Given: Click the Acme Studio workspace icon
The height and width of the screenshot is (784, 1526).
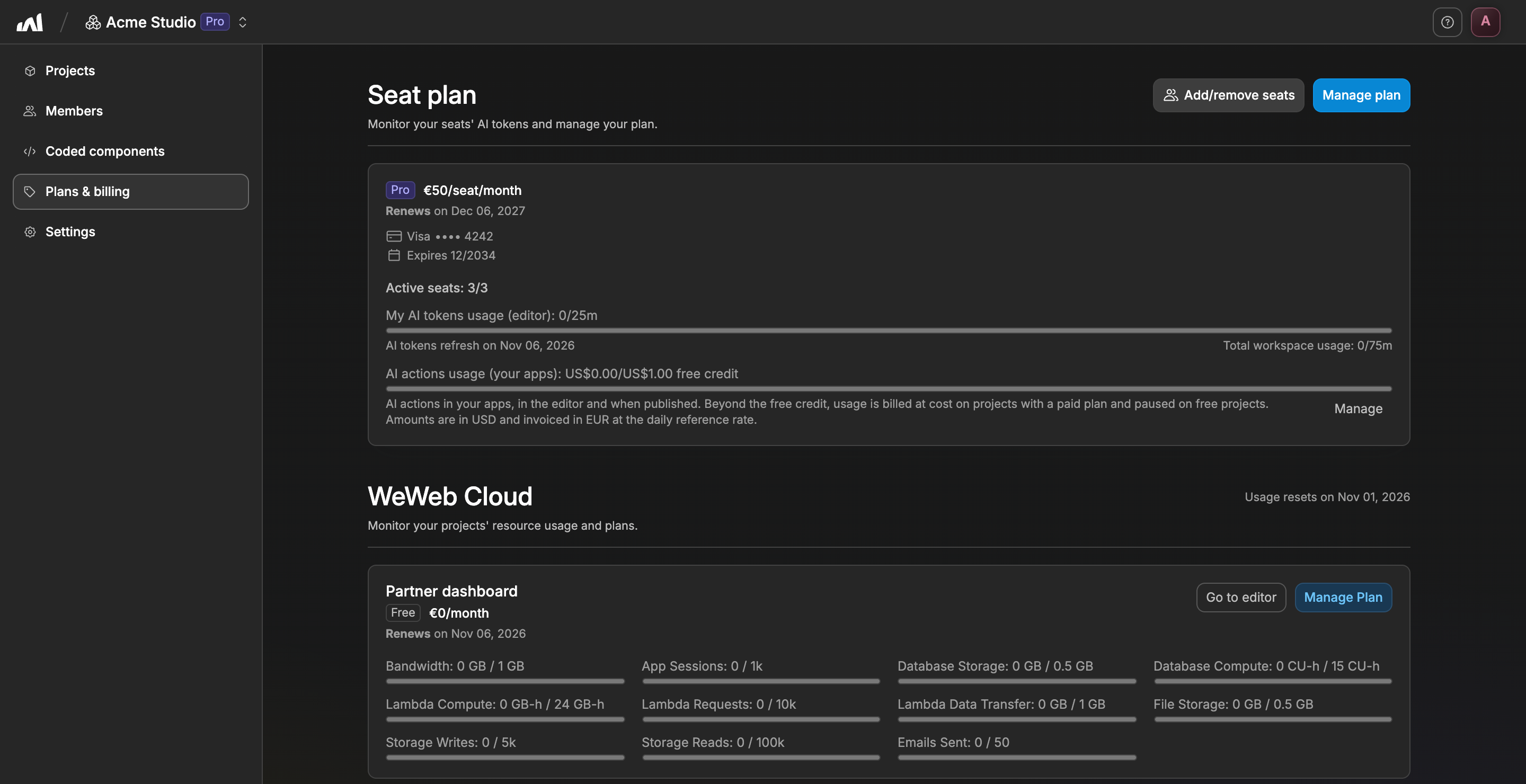Looking at the screenshot, I should (x=93, y=22).
